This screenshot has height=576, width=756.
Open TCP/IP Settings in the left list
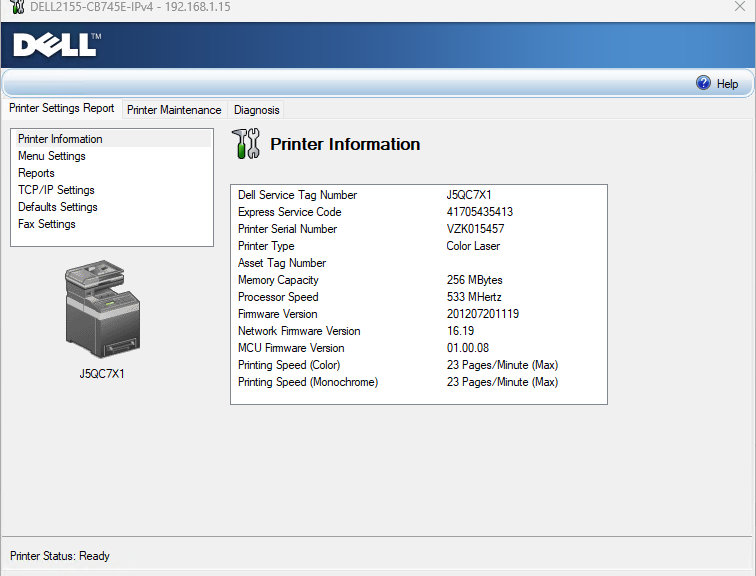click(x=56, y=190)
